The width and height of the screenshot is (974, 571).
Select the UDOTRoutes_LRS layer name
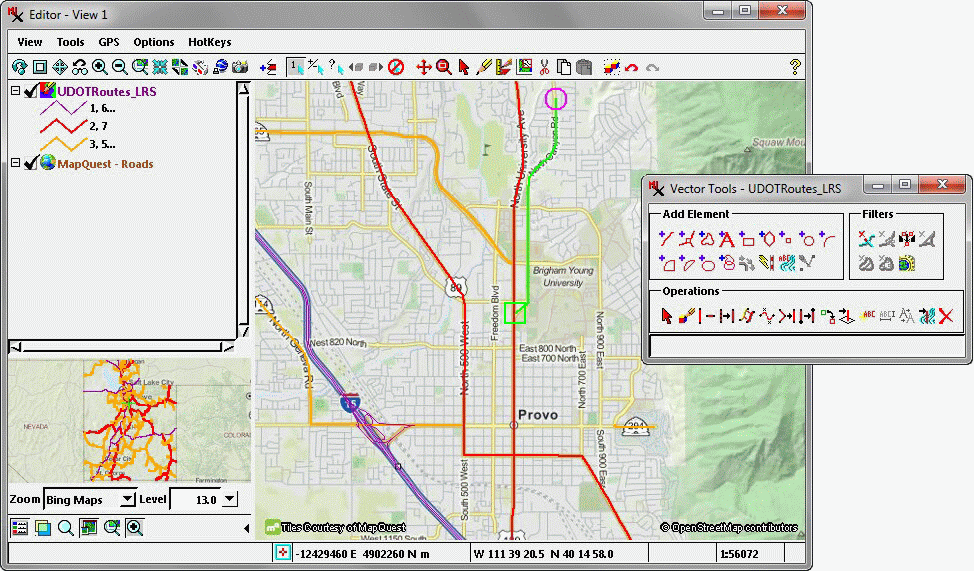[107, 91]
